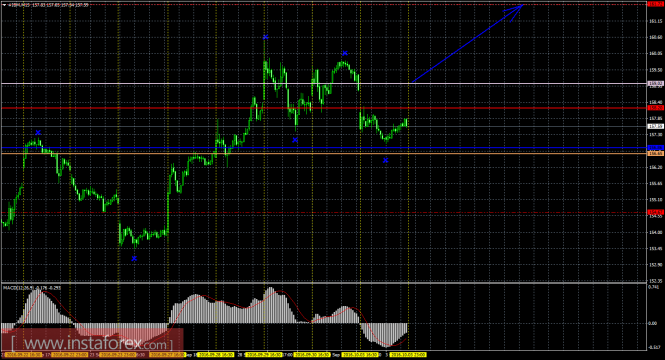Click the yellow 2016.09.29 16:30 time label
This screenshot has height=360, width=665.
click(264, 354)
